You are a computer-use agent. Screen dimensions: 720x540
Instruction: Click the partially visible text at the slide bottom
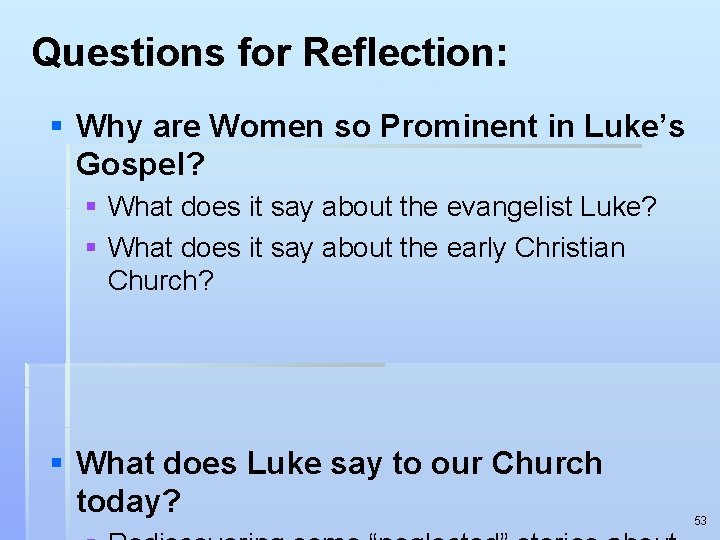coord(391,536)
